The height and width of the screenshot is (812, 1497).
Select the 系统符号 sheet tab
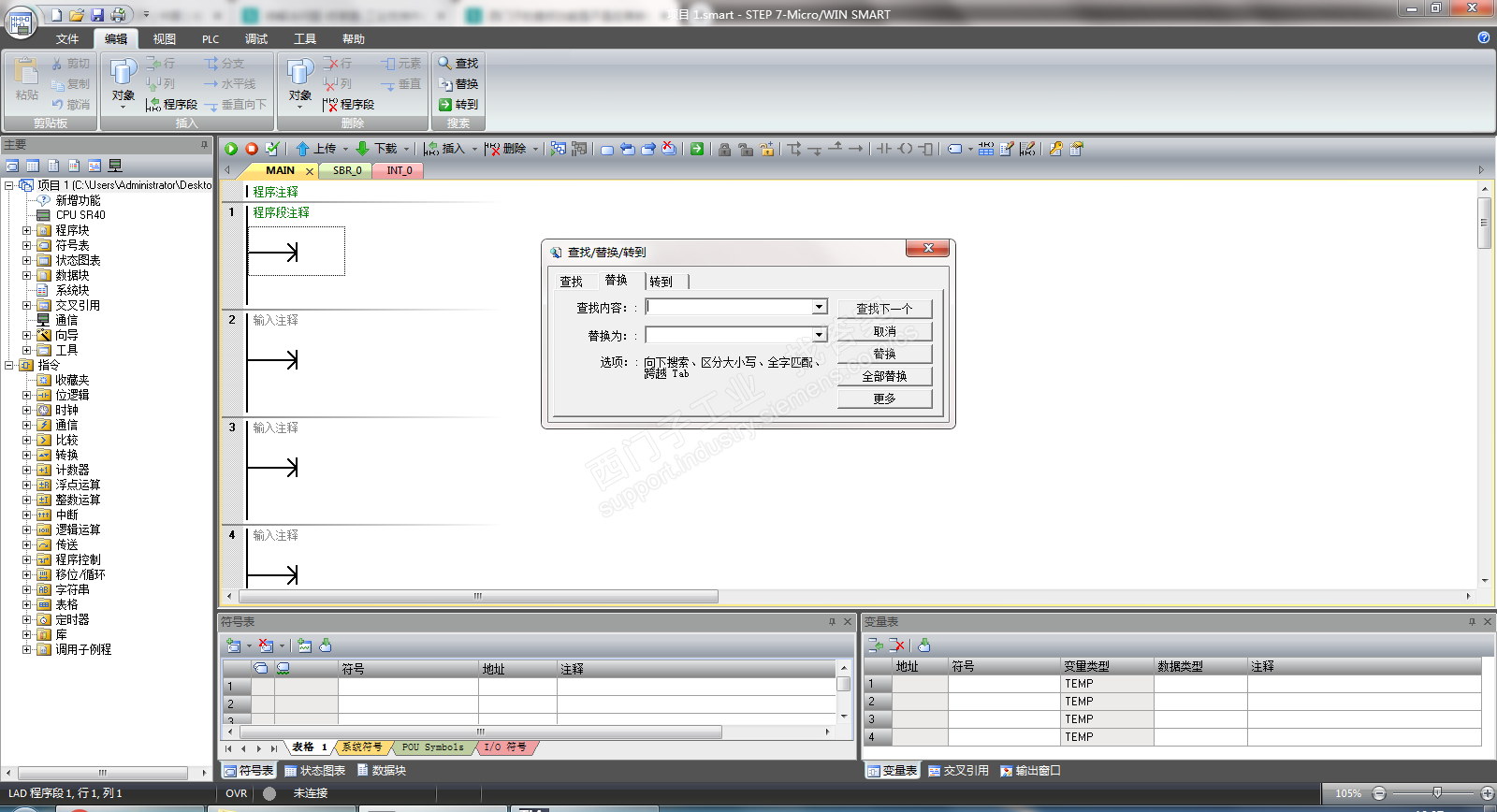361,747
